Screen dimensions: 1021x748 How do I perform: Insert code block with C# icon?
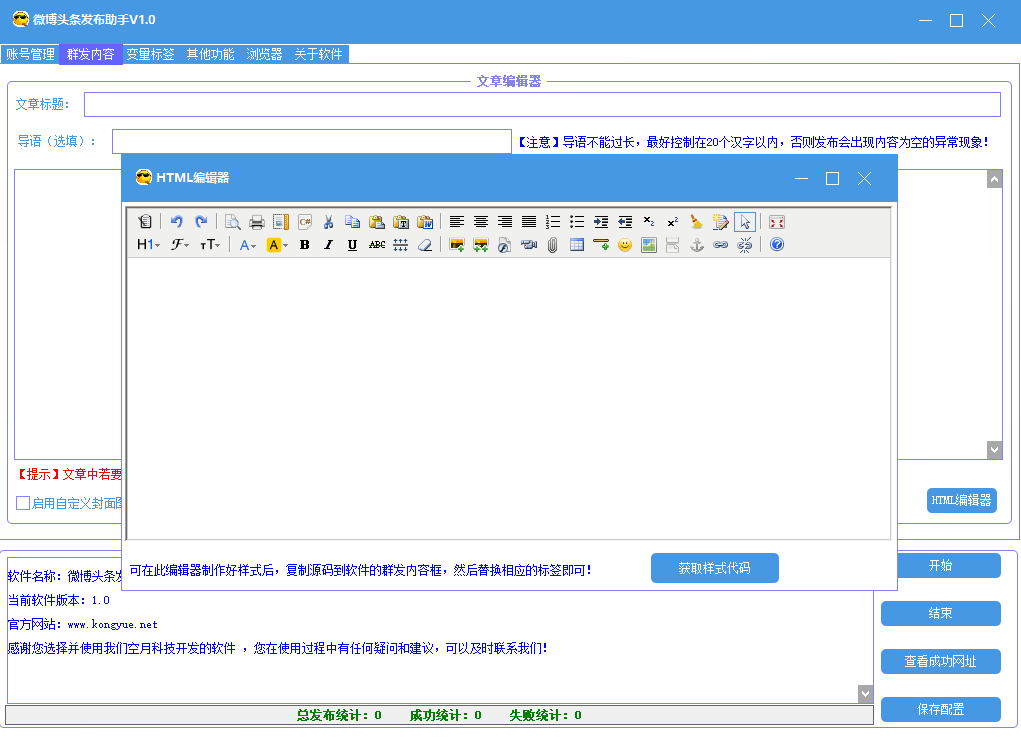[305, 222]
